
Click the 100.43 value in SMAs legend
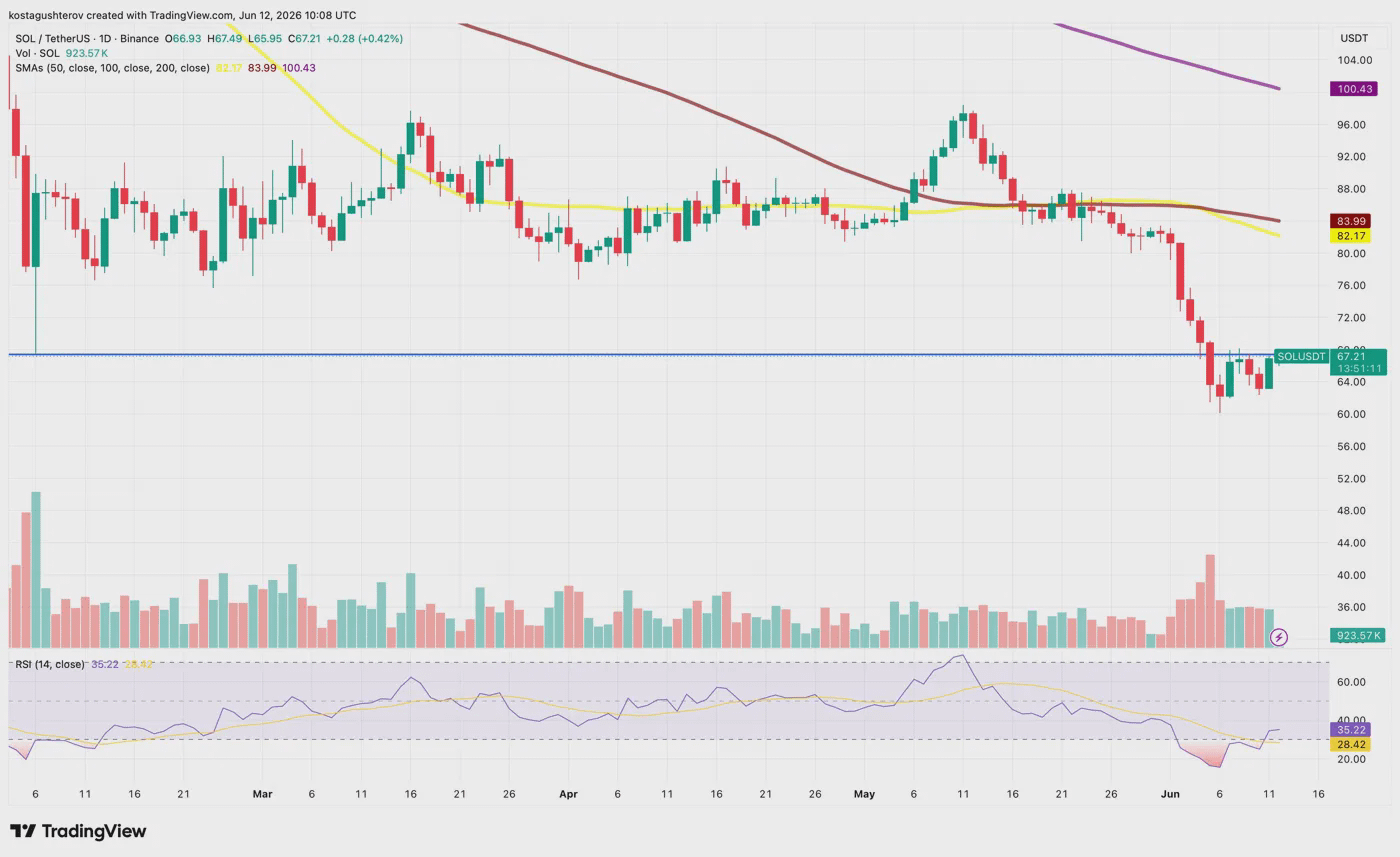point(299,68)
